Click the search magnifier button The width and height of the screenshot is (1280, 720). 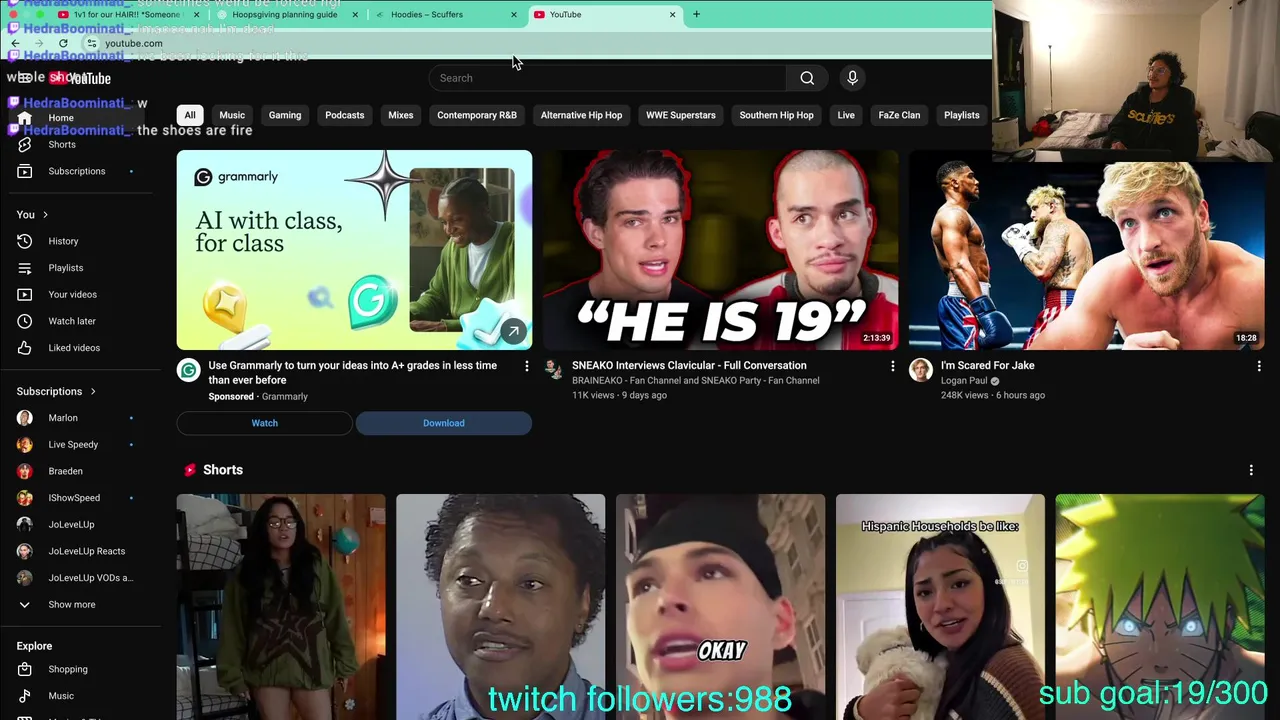coord(807,78)
